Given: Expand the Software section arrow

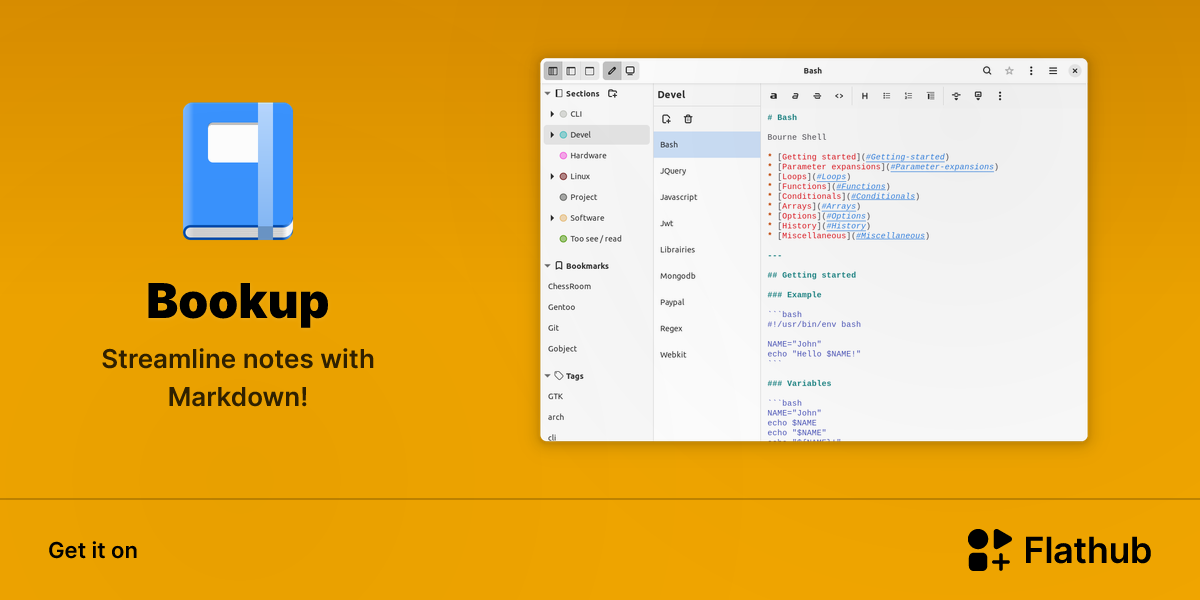Looking at the screenshot, I should tap(552, 218).
